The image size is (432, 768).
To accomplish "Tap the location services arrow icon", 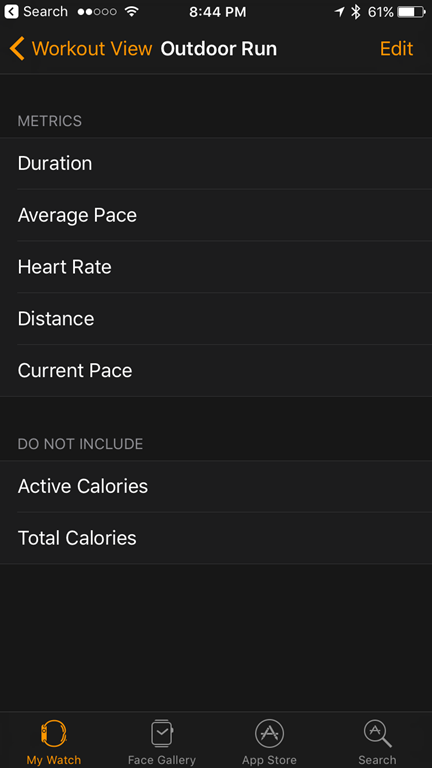I will coord(339,12).
